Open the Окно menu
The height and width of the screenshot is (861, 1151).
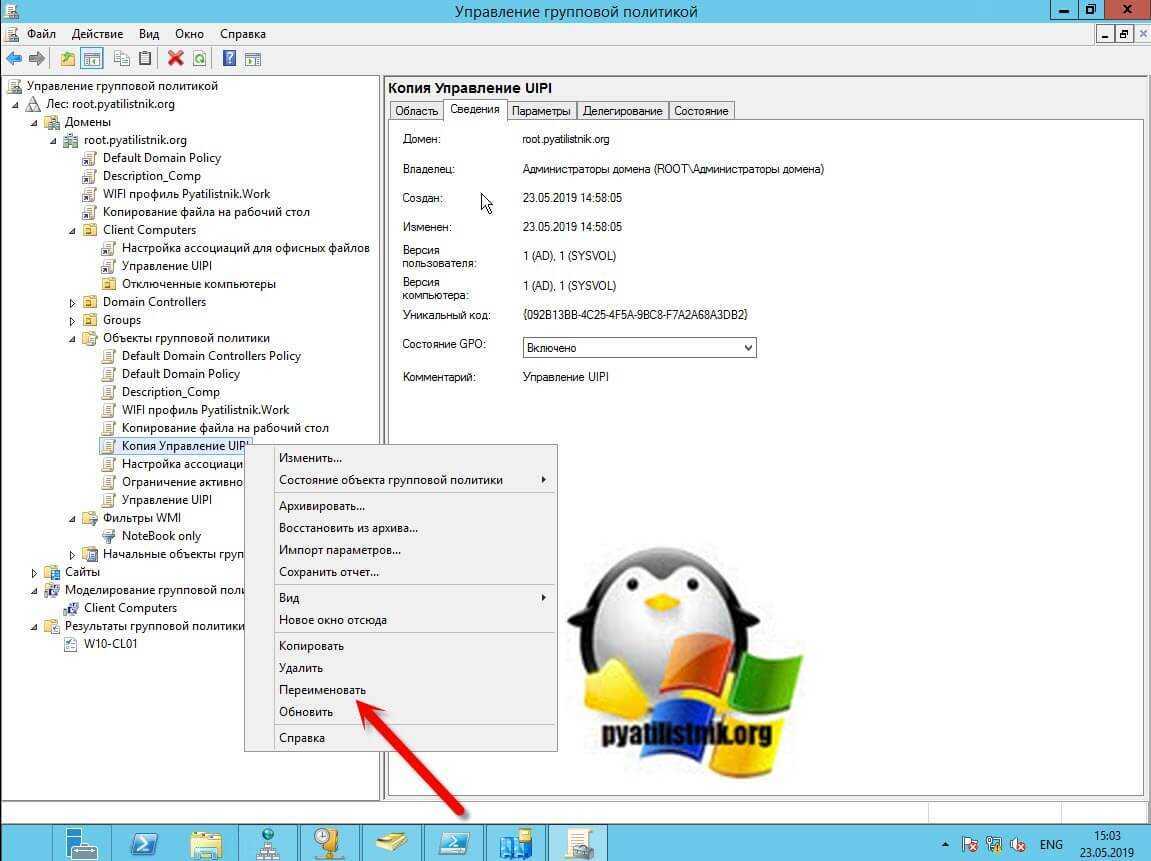click(x=189, y=34)
